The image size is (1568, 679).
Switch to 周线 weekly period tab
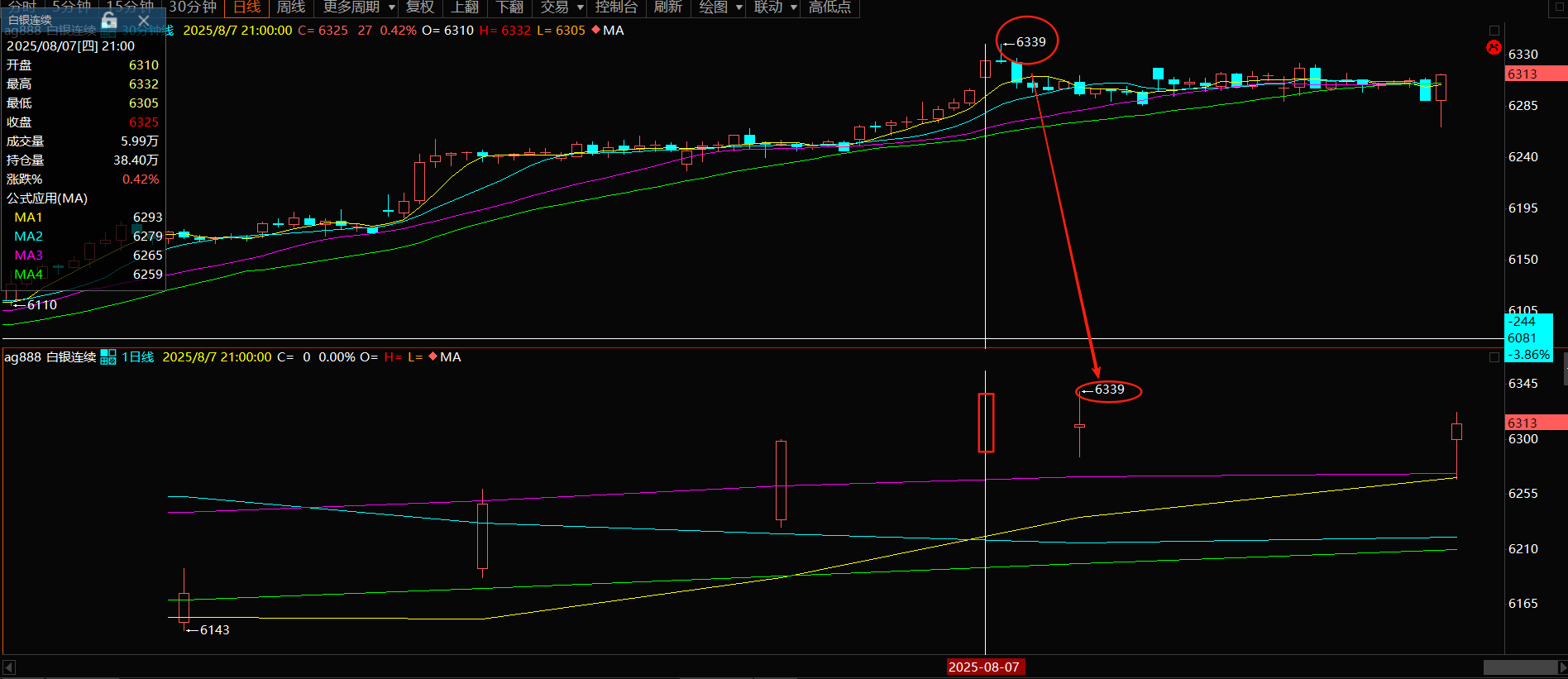pyautogui.click(x=291, y=7)
